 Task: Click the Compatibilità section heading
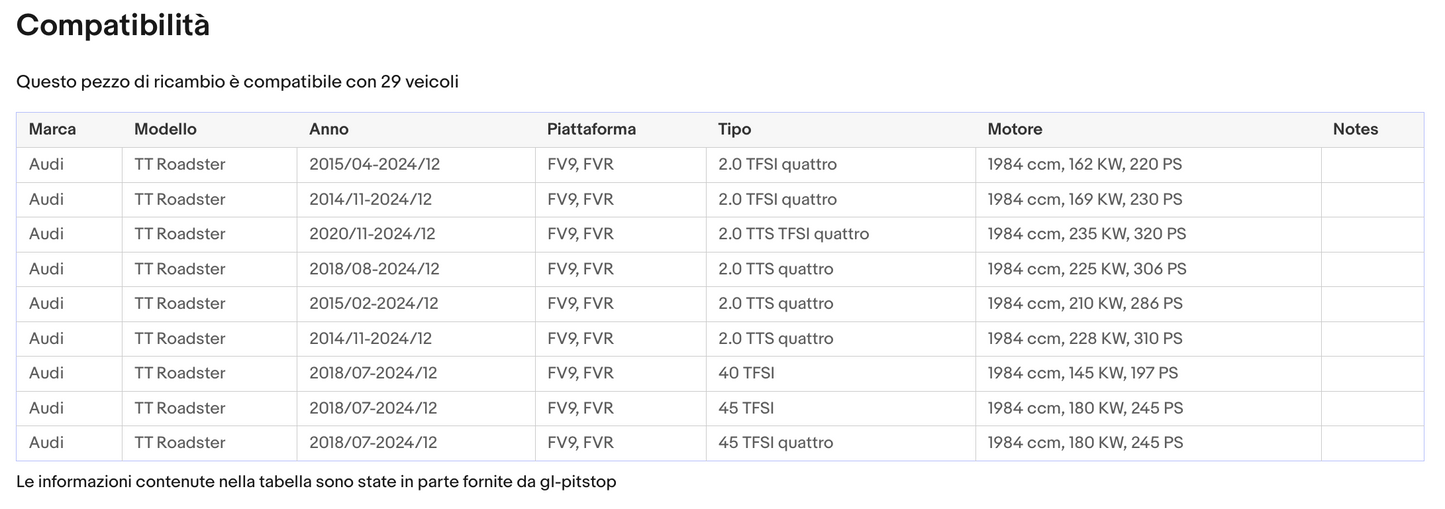pyautogui.click(x=113, y=25)
